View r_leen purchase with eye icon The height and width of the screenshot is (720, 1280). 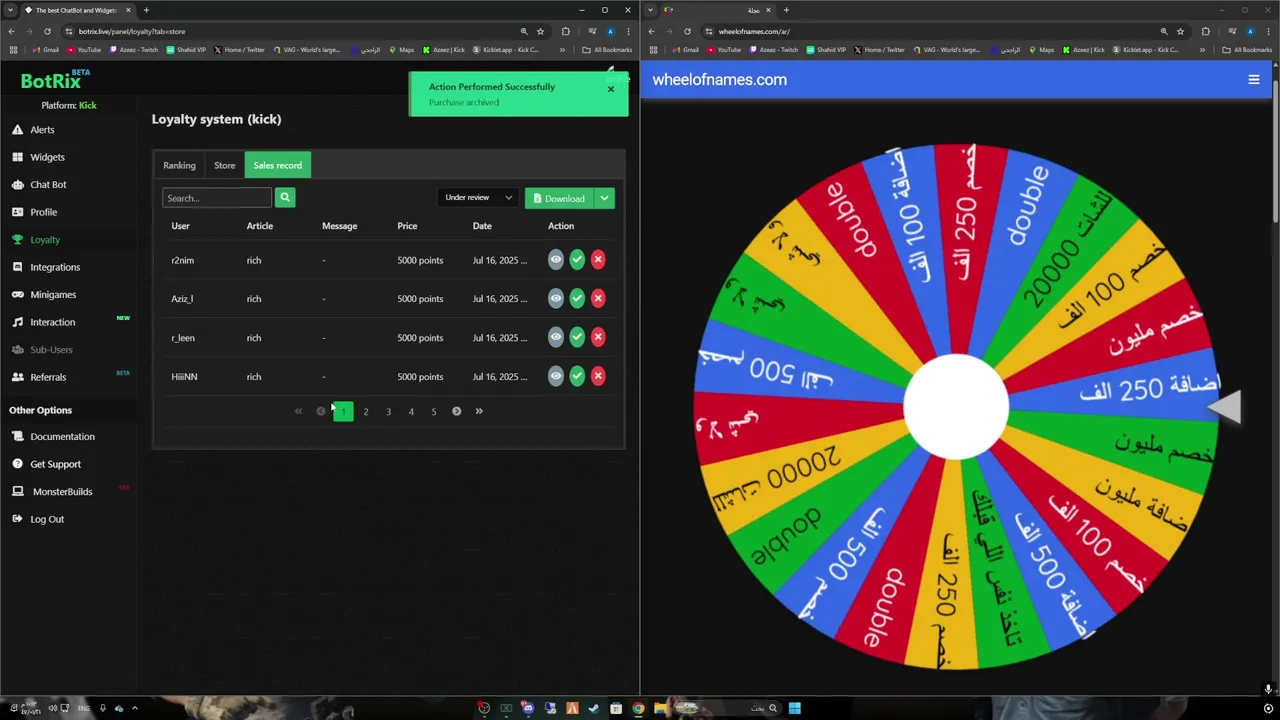[556, 337]
